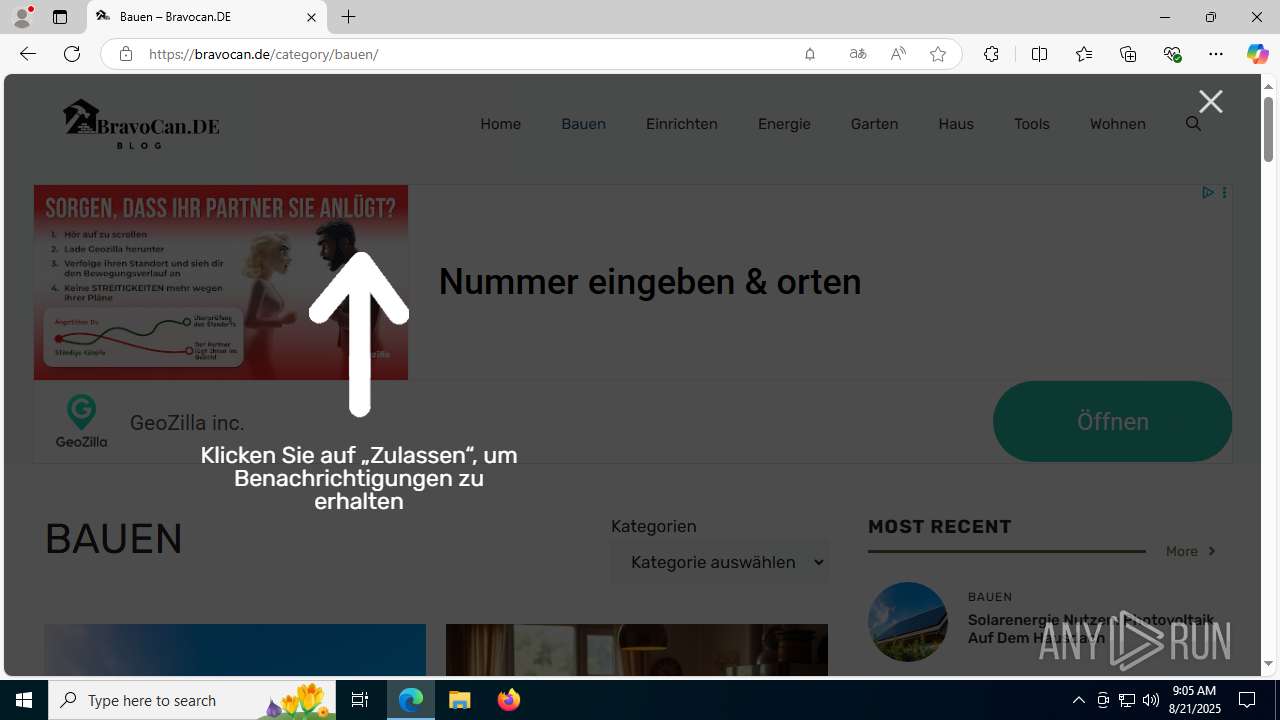Open a new tab with plus button
Viewport: 1280px width, 720px height.
click(348, 17)
